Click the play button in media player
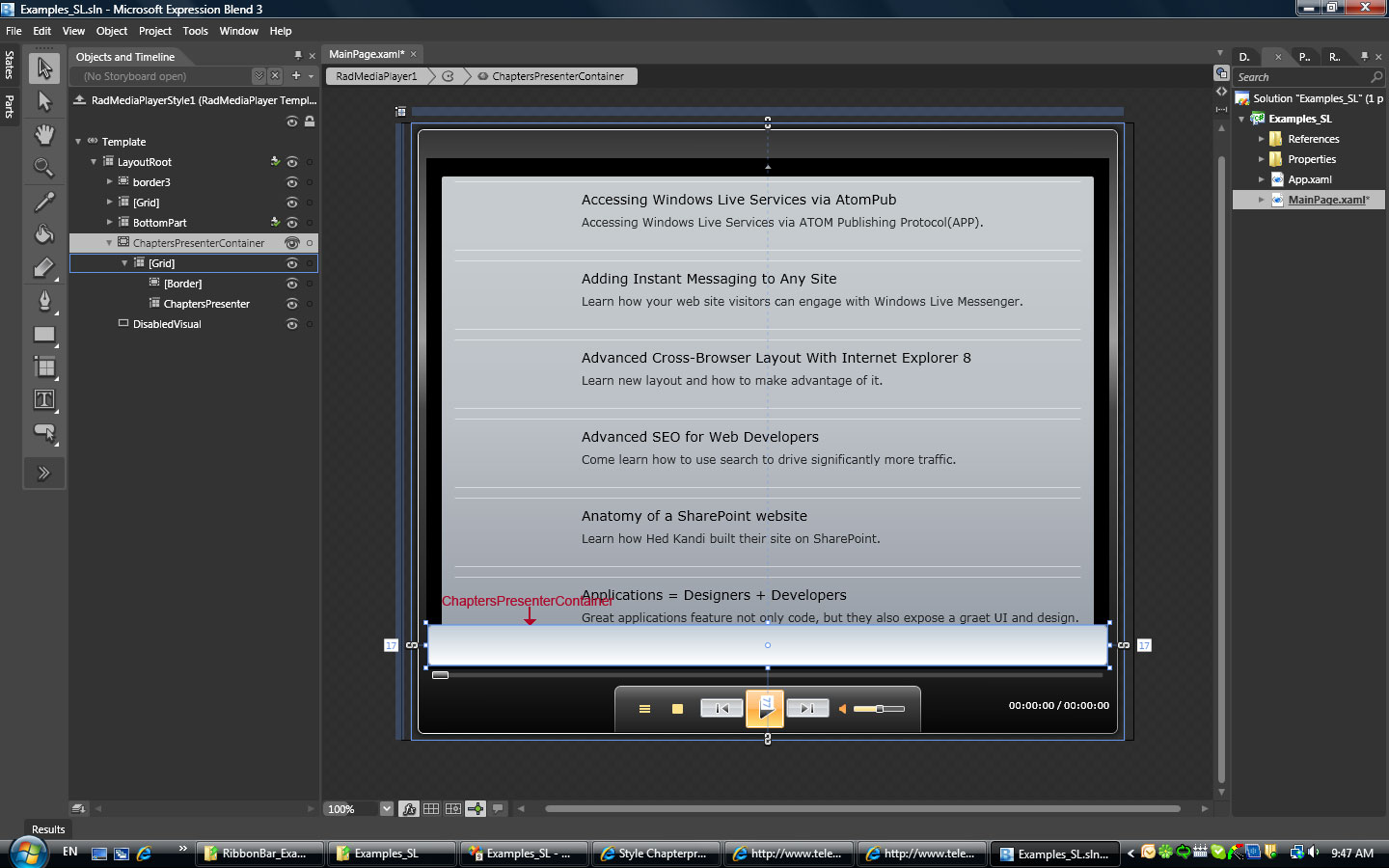This screenshot has height=868, width=1389. click(765, 709)
